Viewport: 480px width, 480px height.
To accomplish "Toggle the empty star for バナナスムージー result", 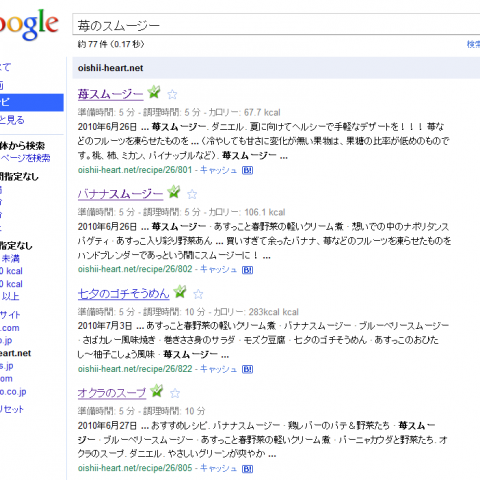I will pyautogui.click(x=192, y=194).
